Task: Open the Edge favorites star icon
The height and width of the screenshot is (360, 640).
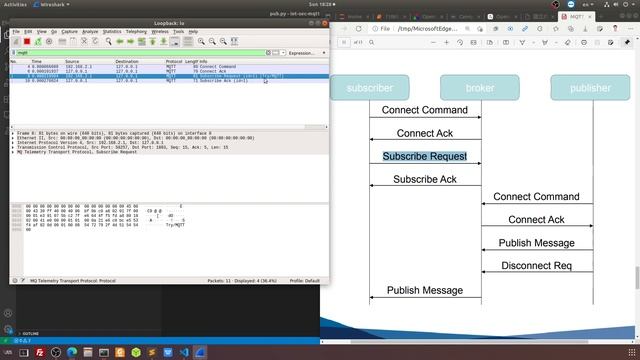Action: point(556,29)
